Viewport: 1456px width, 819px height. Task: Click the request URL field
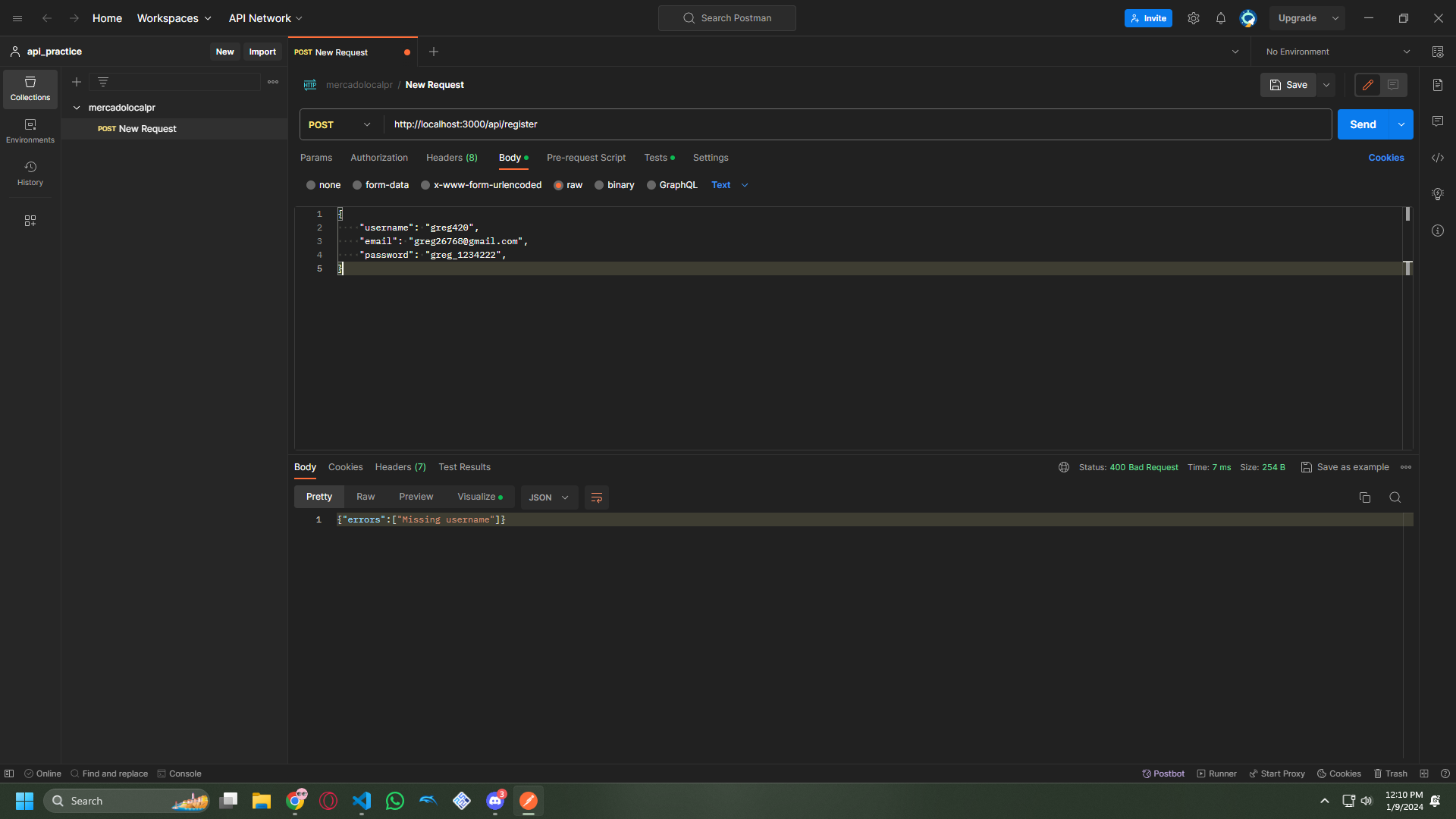click(858, 124)
